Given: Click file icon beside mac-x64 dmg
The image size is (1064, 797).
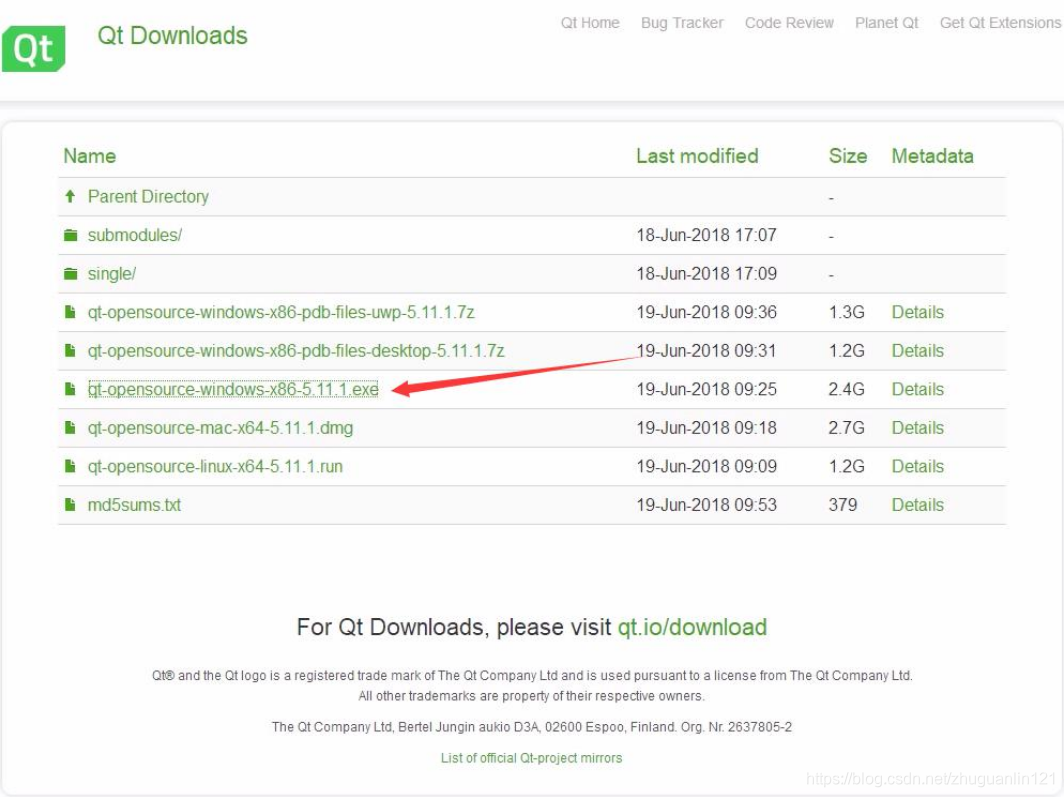Looking at the screenshot, I should point(70,428).
